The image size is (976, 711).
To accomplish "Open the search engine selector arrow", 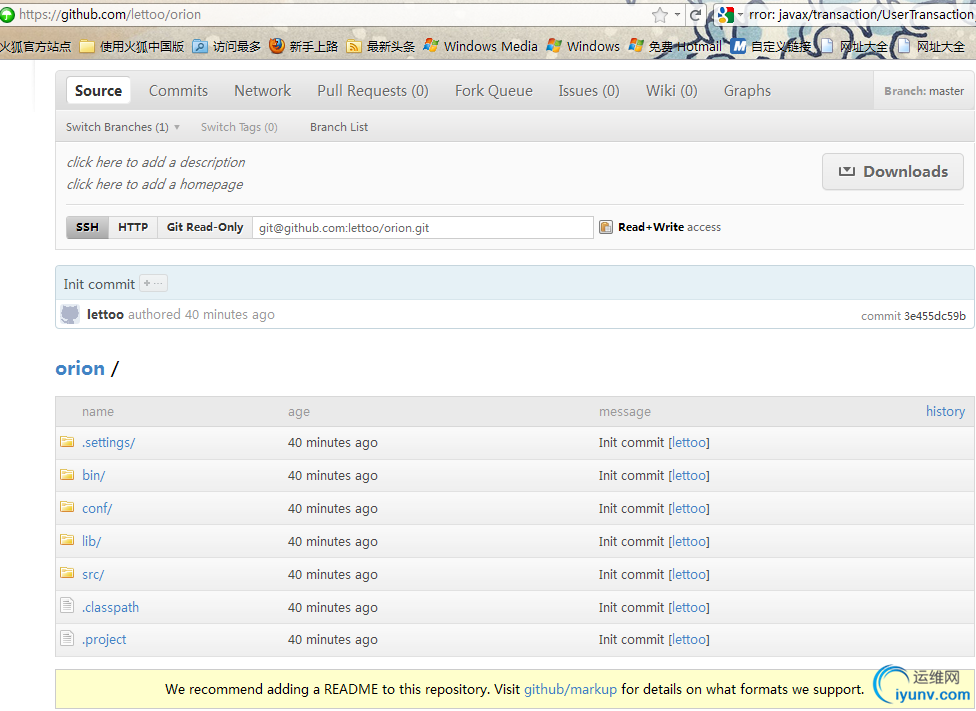I will [740, 15].
